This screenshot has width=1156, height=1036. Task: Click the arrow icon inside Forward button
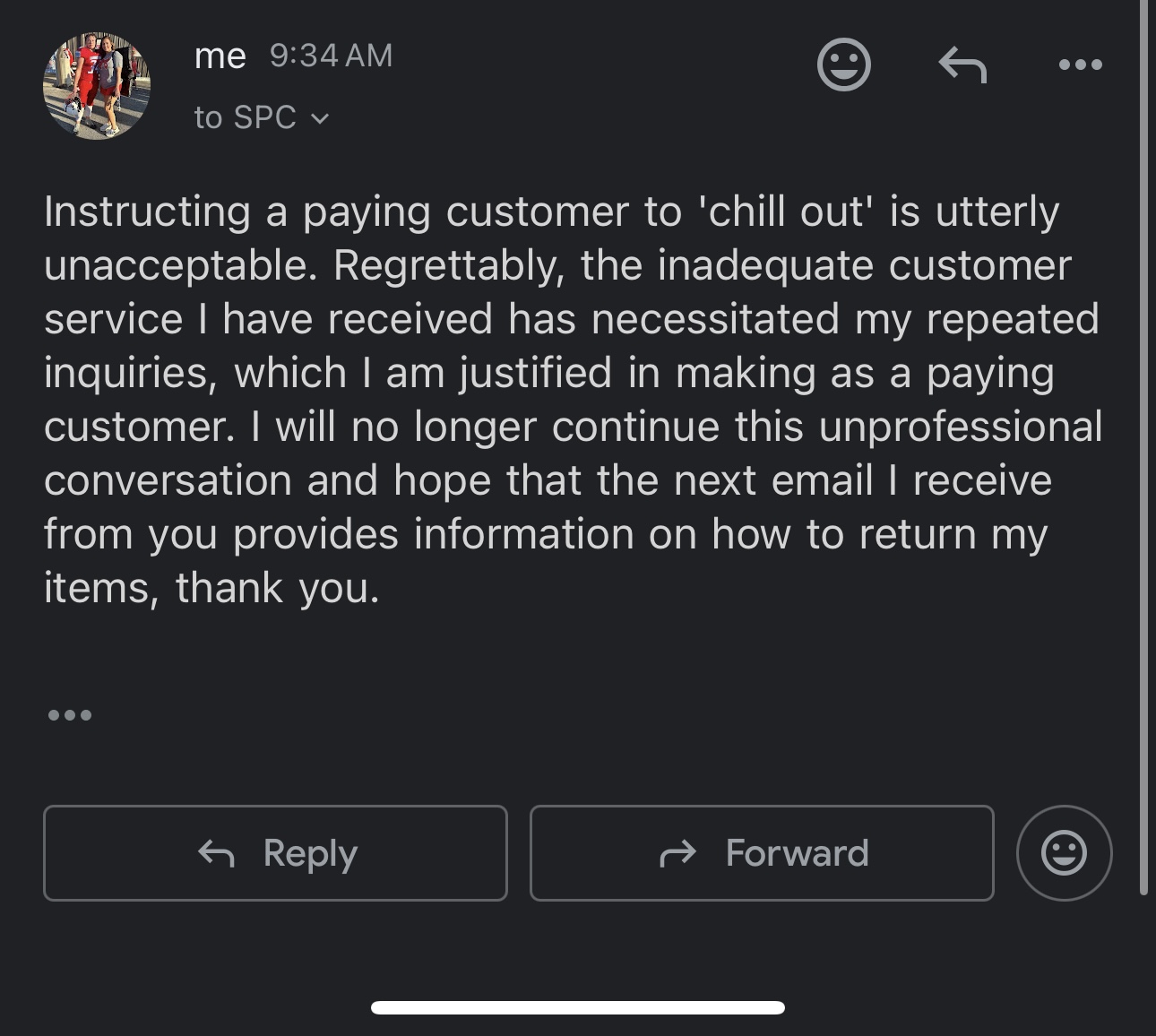point(677,853)
